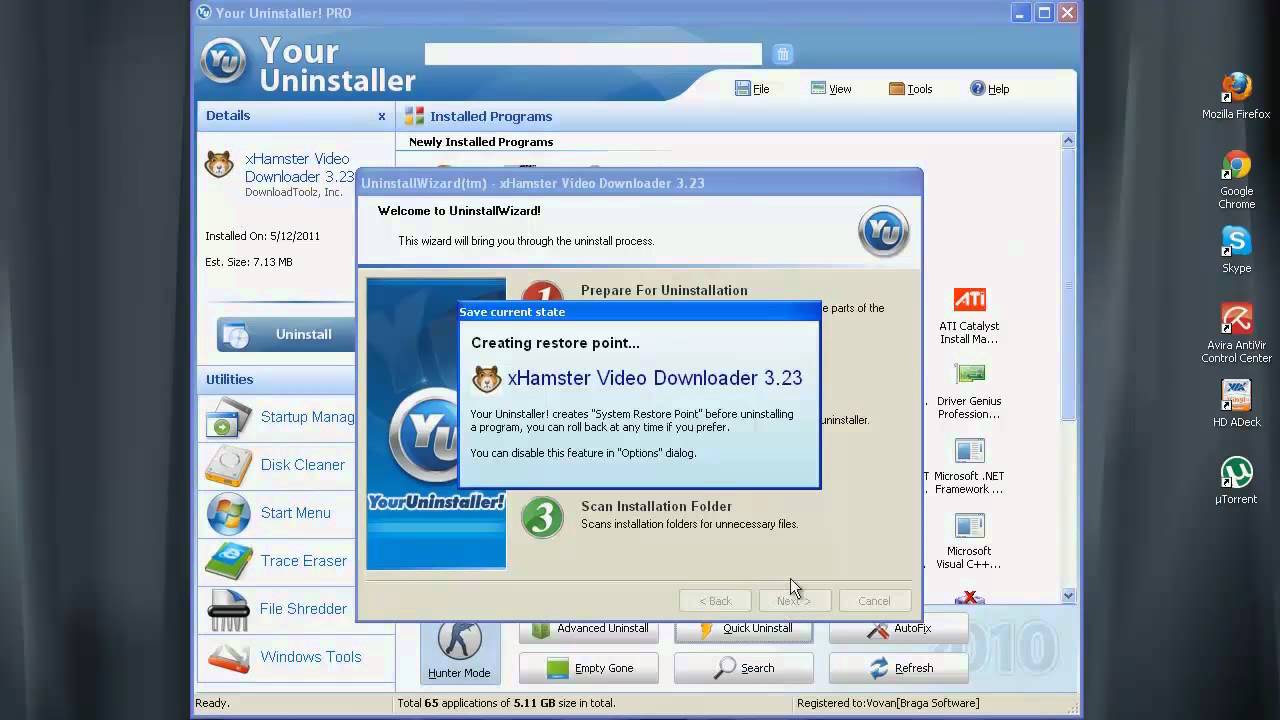Activate Hunter Mode
The image size is (1280, 720).
[459, 650]
